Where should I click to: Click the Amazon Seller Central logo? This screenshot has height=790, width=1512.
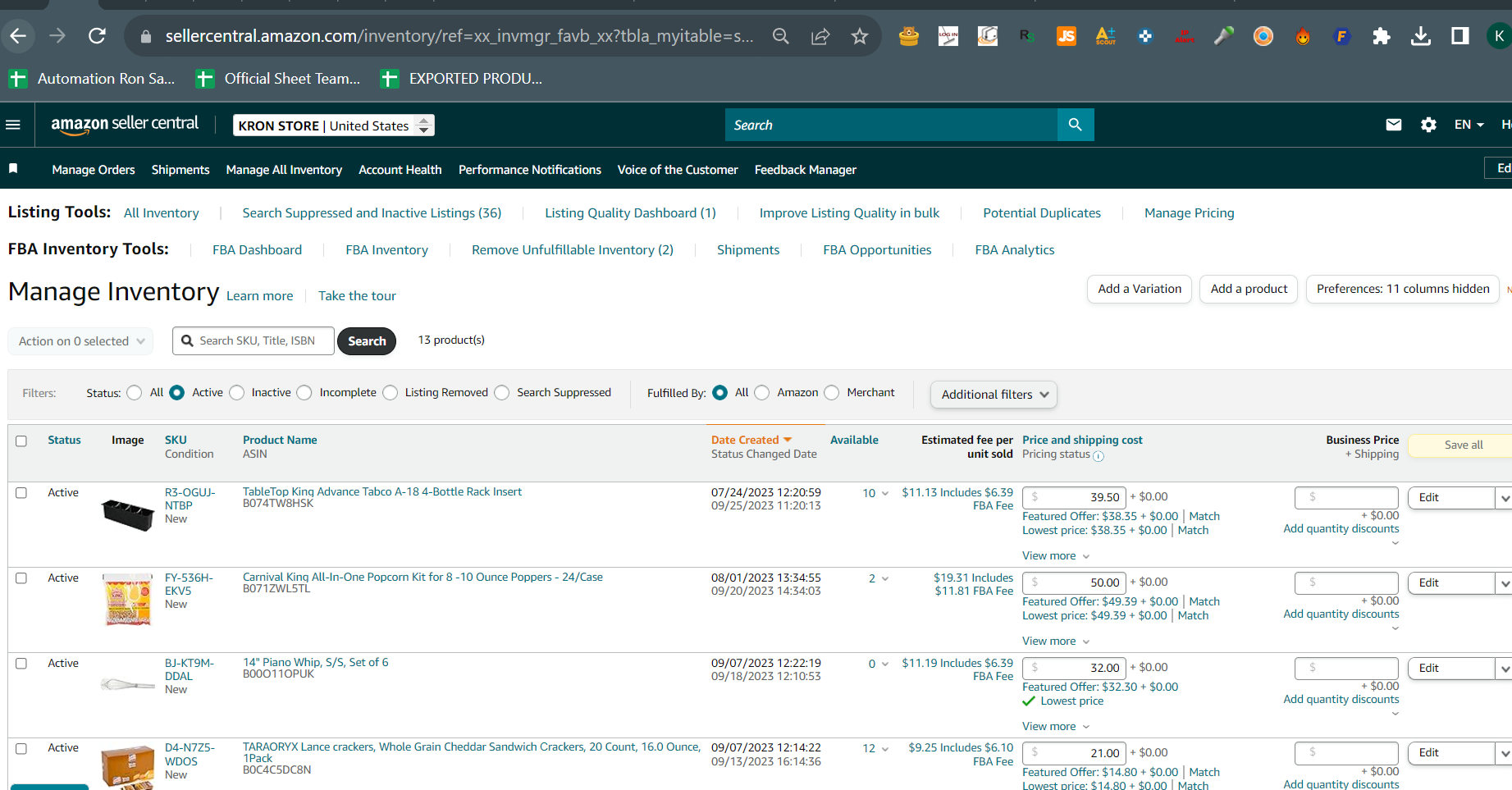pos(125,124)
